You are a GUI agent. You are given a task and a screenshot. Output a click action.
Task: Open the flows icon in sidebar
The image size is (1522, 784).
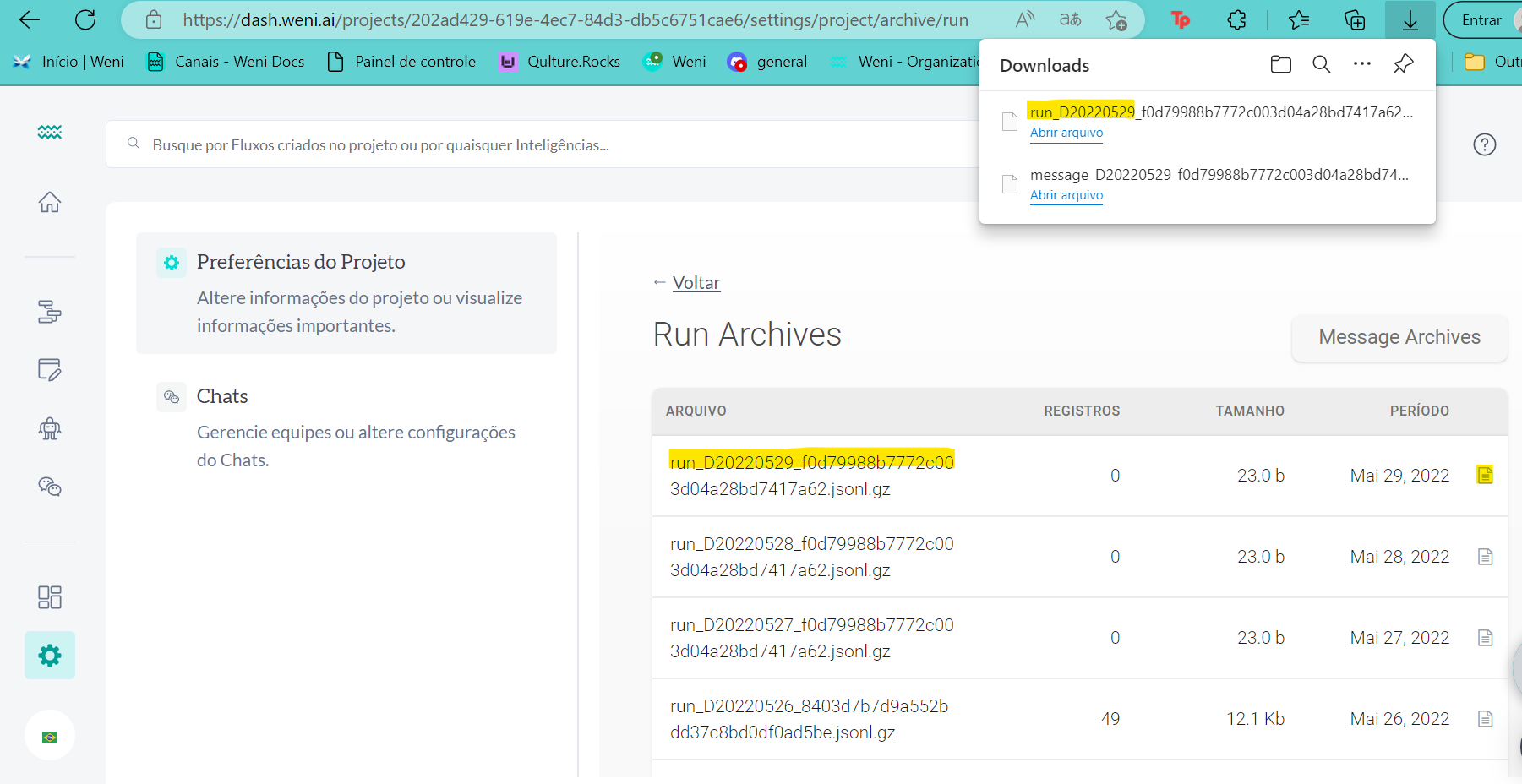50,312
